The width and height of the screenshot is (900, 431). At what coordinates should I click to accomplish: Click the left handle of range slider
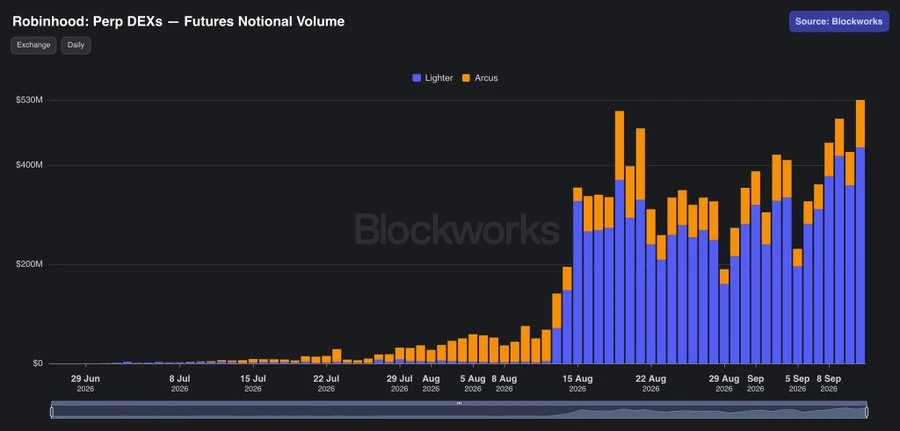click(52, 411)
